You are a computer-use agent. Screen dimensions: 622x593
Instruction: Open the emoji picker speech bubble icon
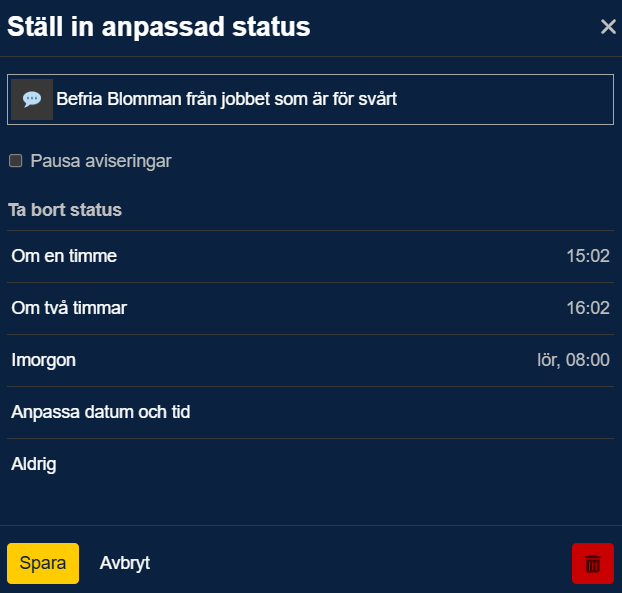pyautogui.click(x=32, y=99)
